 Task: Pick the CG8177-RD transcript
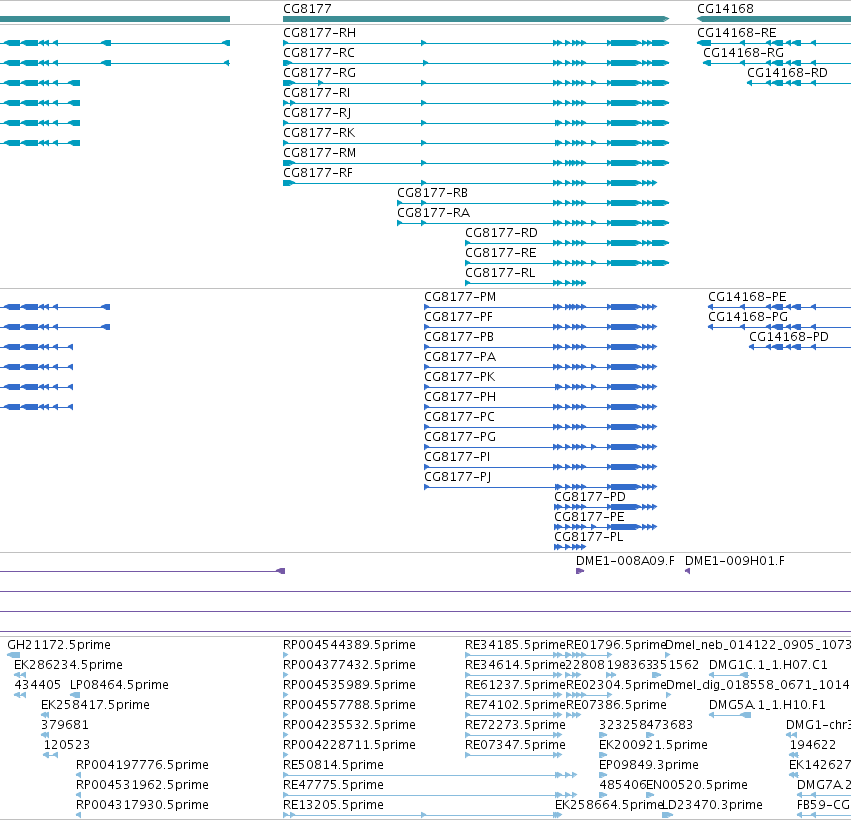coord(501,233)
